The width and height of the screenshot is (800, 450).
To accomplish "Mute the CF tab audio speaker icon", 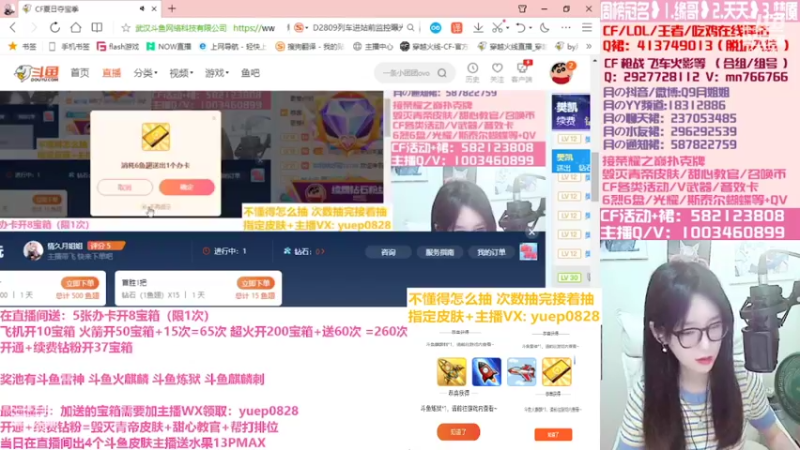I will pyautogui.click(x=142, y=9).
